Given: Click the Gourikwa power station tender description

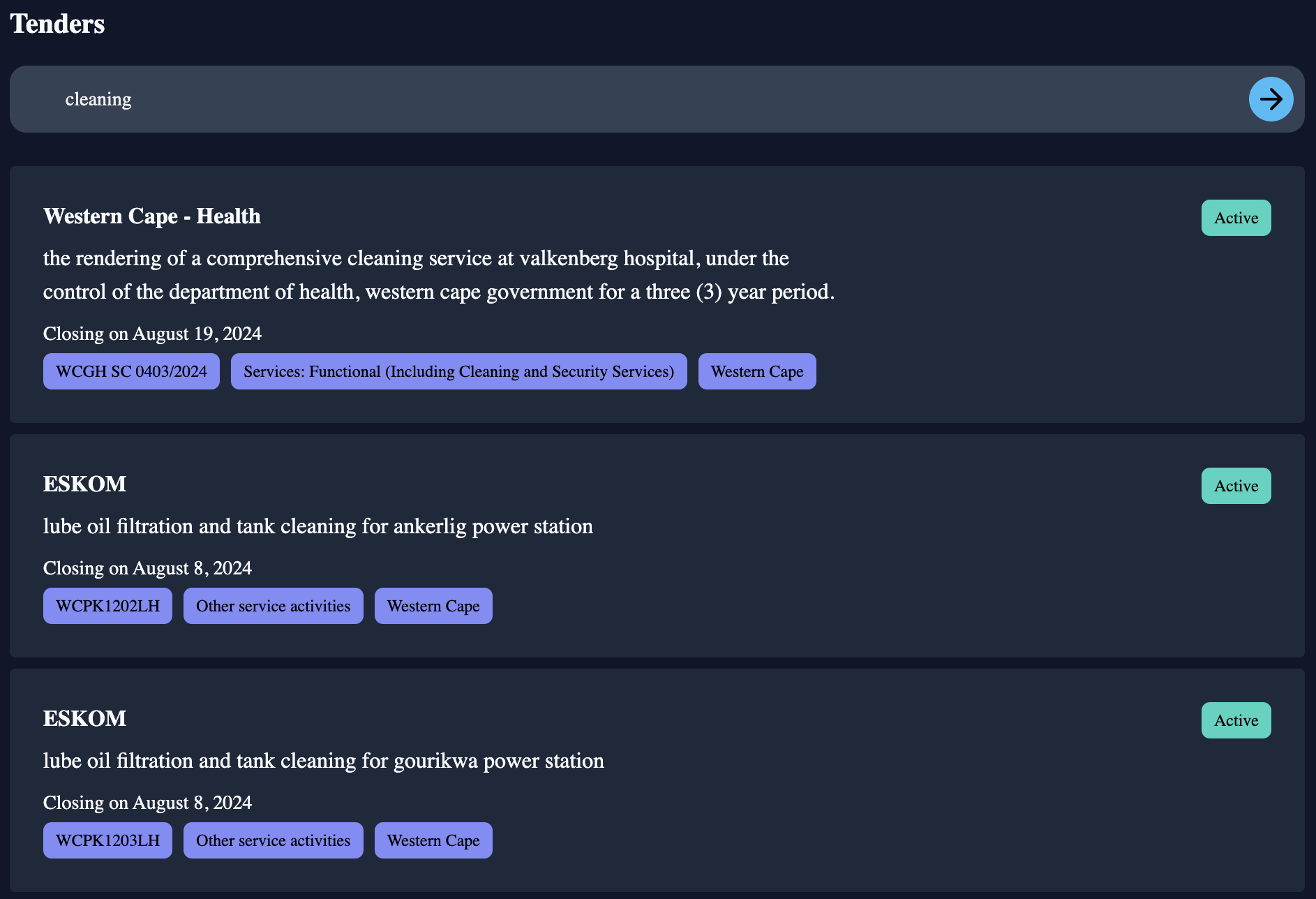Looking at the screenshot, I should coord(323,761).
